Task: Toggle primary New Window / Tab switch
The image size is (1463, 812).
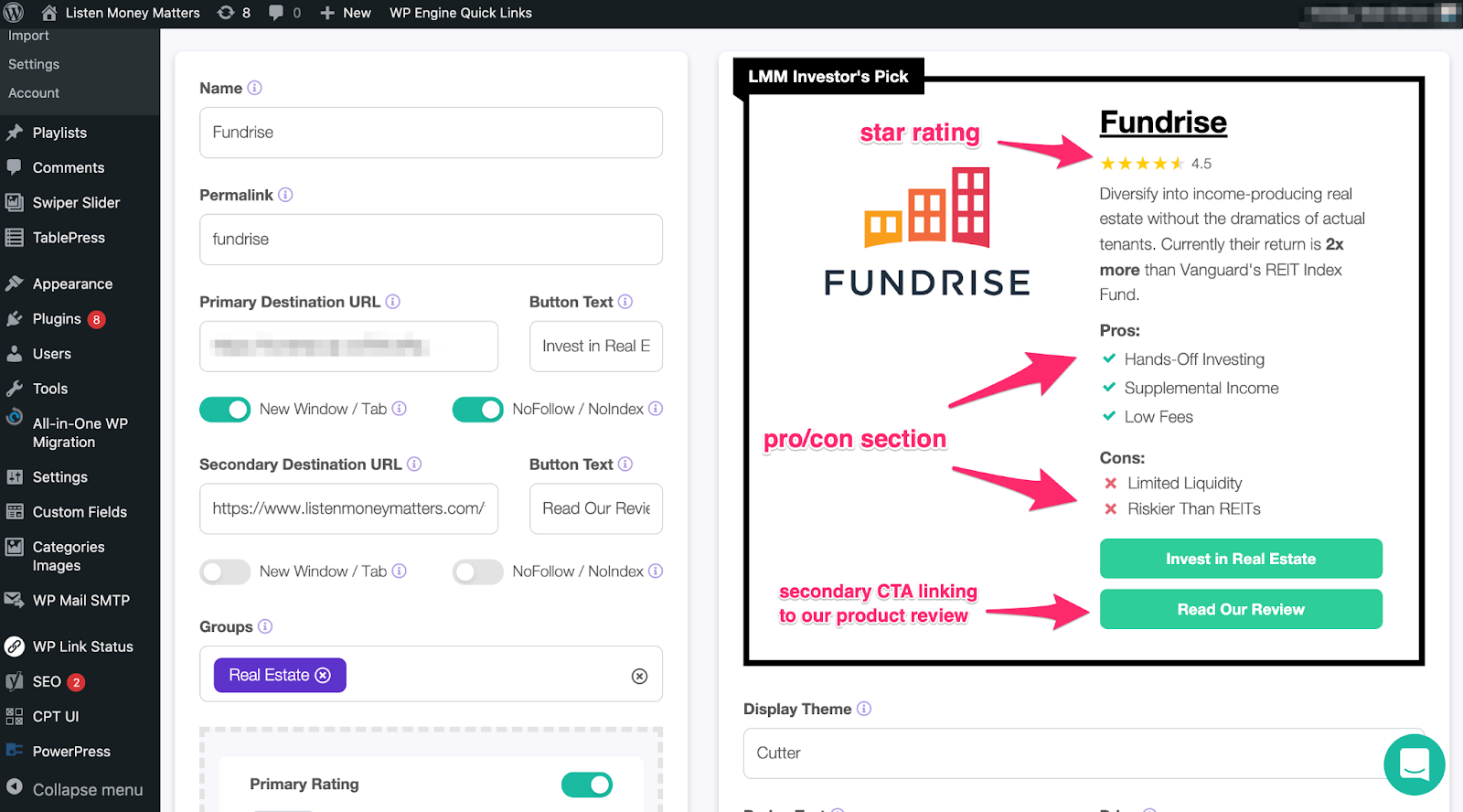Action: pyautogui.click(x=225, y=410)
